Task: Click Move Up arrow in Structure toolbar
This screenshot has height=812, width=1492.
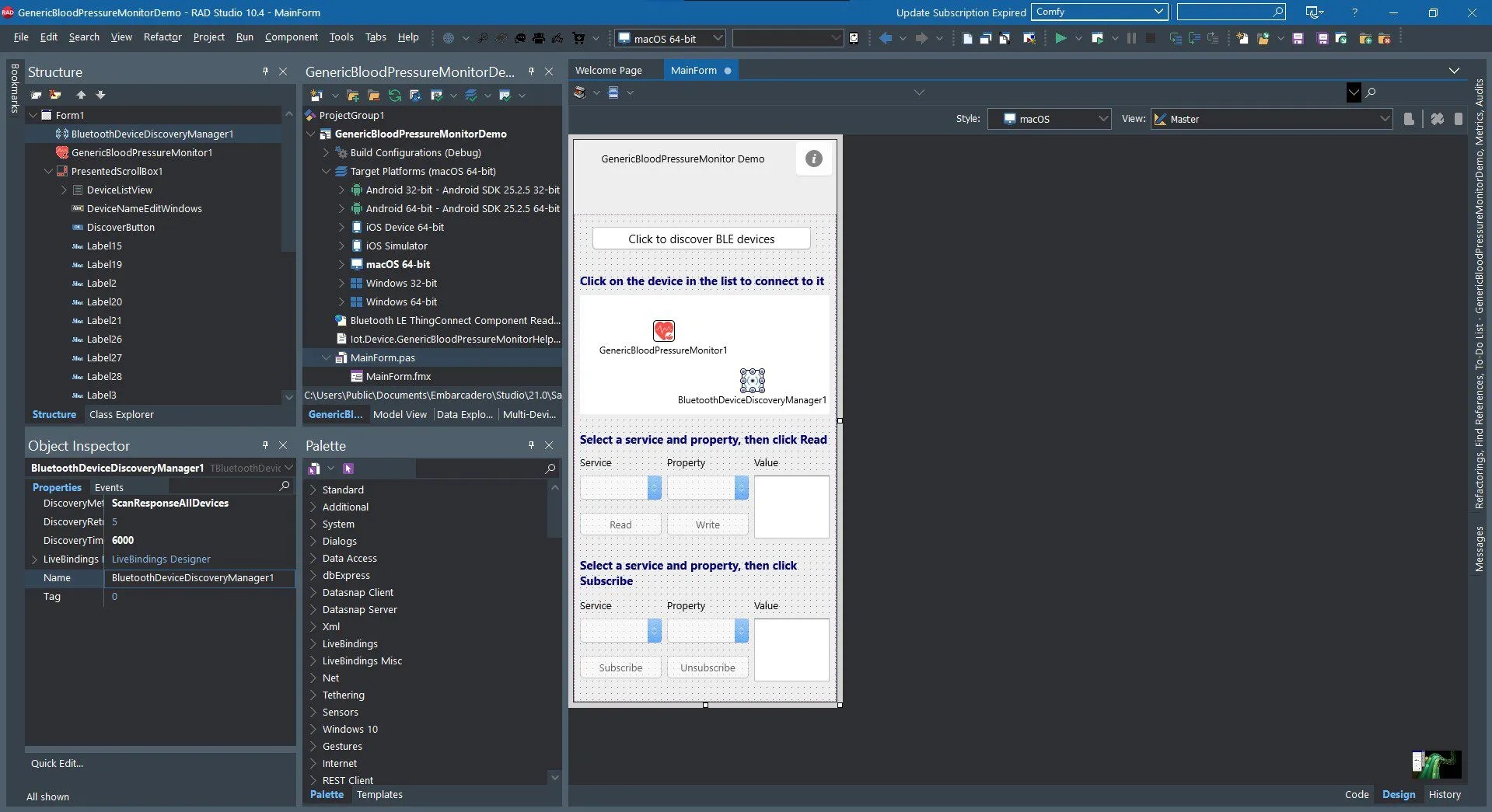Action: (x=81, y=95)
